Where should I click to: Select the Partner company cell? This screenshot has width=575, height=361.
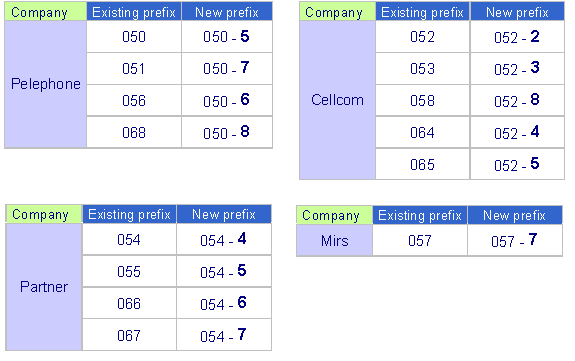44,287
